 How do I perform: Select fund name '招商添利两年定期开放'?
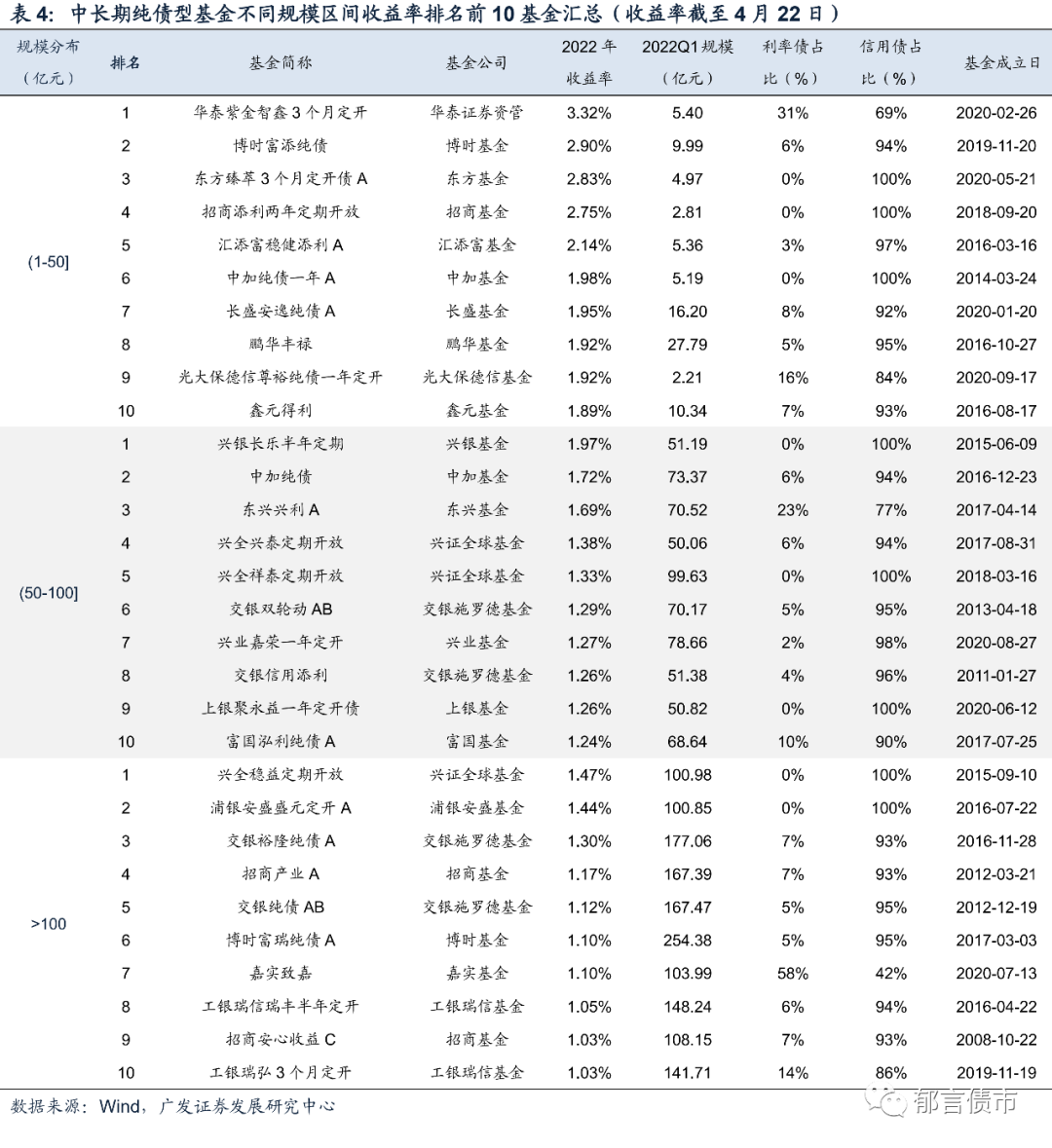[x=281, y=211]
